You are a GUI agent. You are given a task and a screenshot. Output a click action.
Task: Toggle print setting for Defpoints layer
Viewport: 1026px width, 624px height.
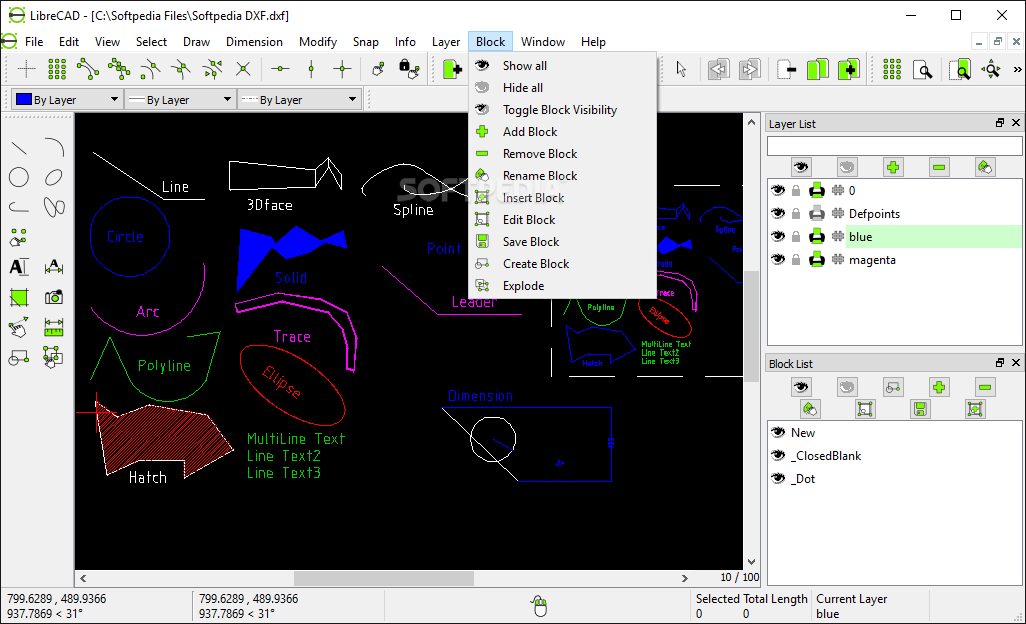[817, 213]
